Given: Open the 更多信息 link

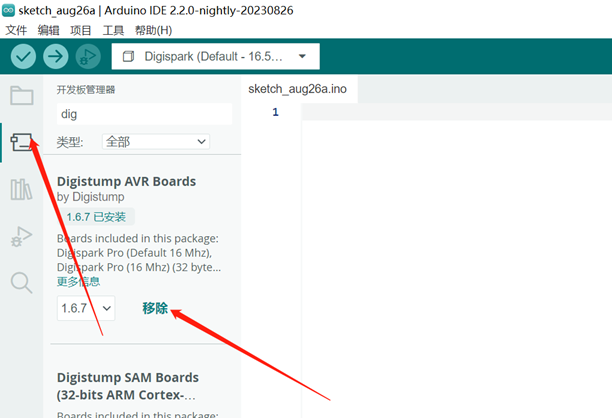Looking at the screenshot, I should coord(78,281).
